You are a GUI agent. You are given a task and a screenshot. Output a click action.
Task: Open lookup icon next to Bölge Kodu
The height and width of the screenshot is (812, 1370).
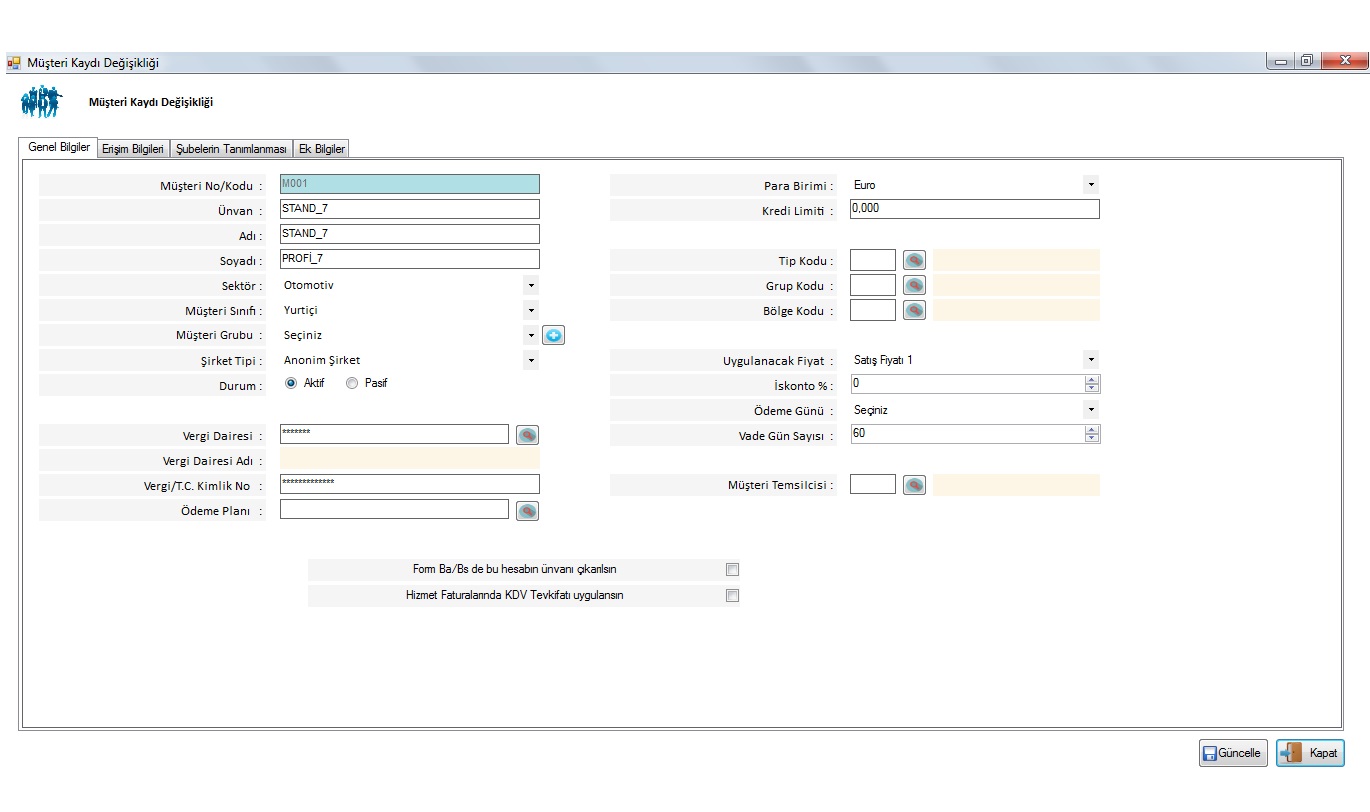914,310
